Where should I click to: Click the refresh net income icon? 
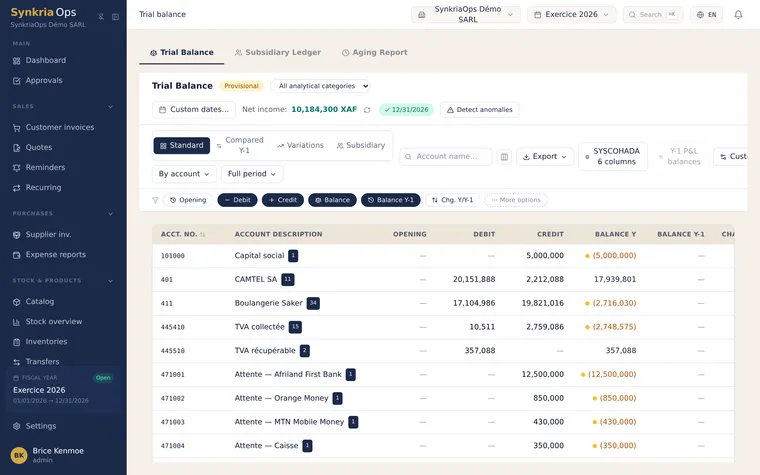pos(367,110)
